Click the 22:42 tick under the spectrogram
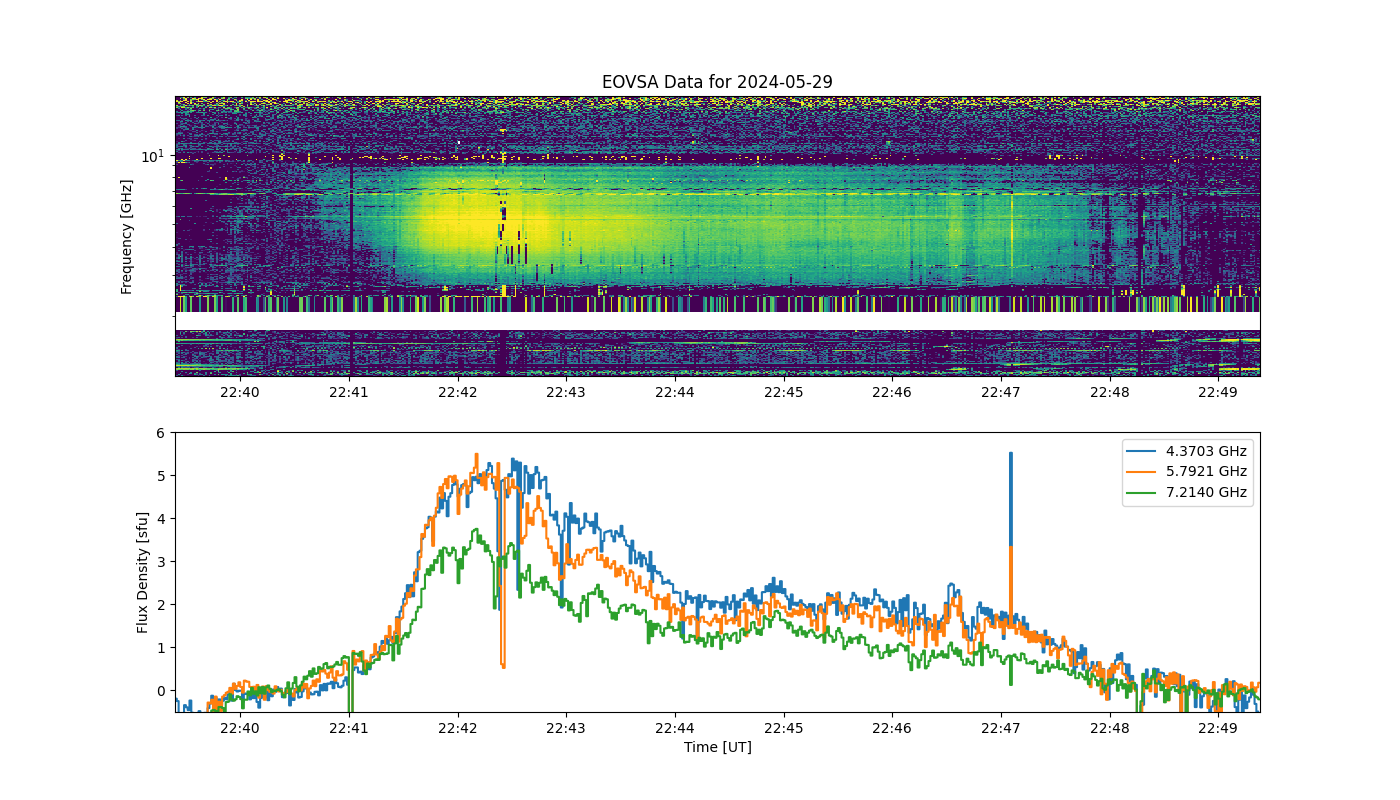 pyautogui.click(x=457, y=392)
